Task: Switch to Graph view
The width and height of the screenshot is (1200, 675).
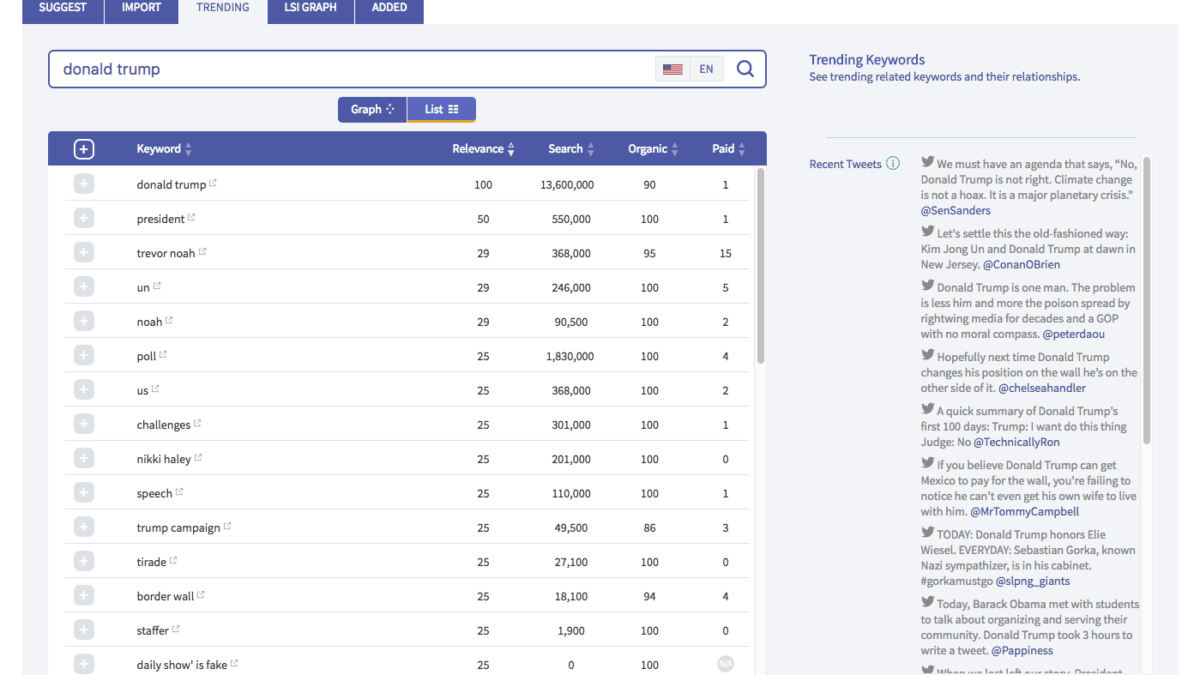Action: (372, 109)
